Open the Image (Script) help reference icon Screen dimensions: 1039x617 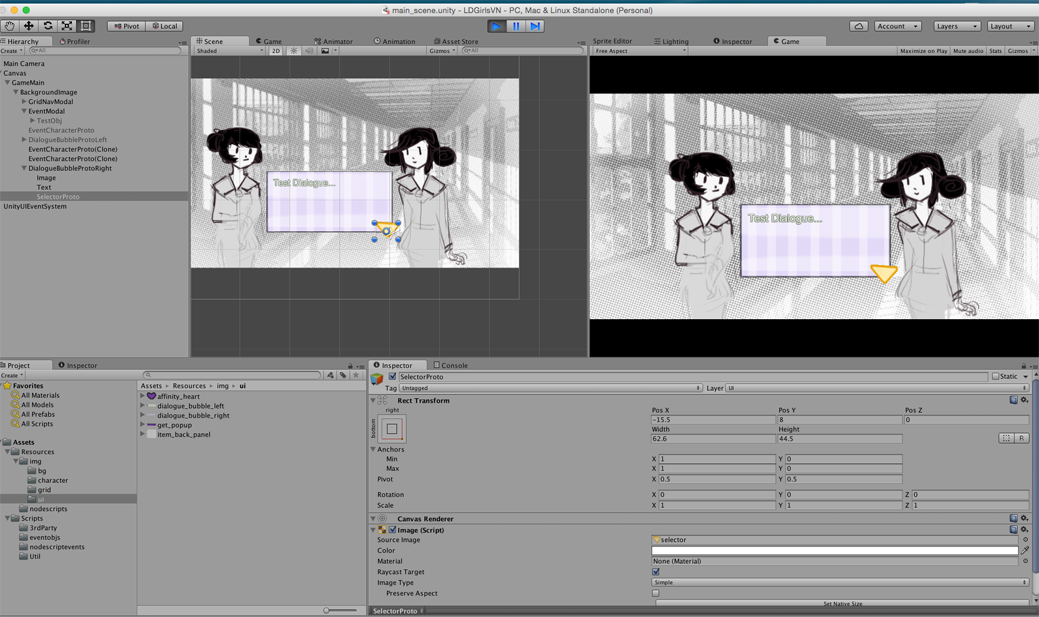point(1013,530)
